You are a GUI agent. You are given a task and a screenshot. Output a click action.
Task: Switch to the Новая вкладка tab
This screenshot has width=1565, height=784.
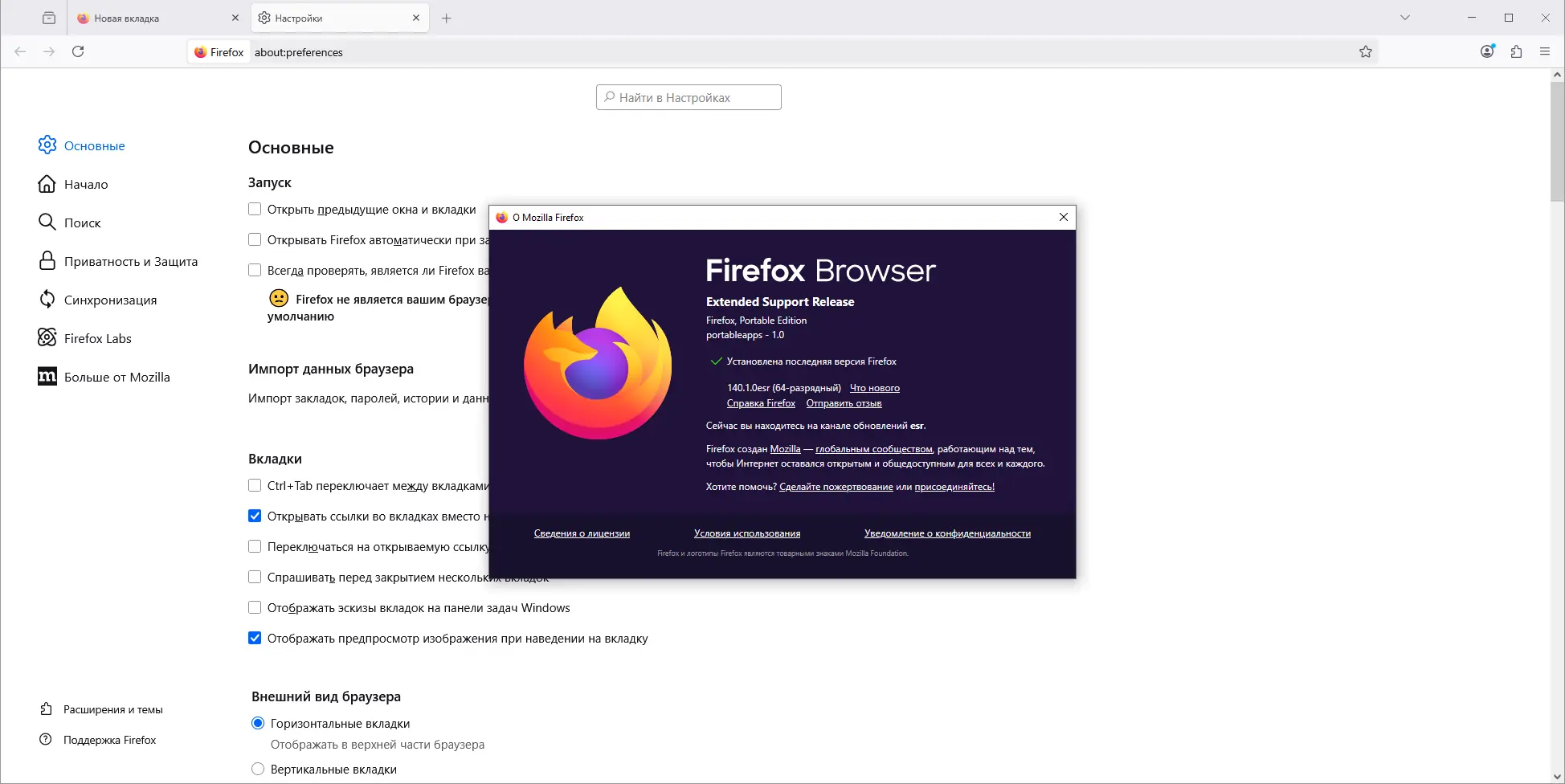pos(157,18)
